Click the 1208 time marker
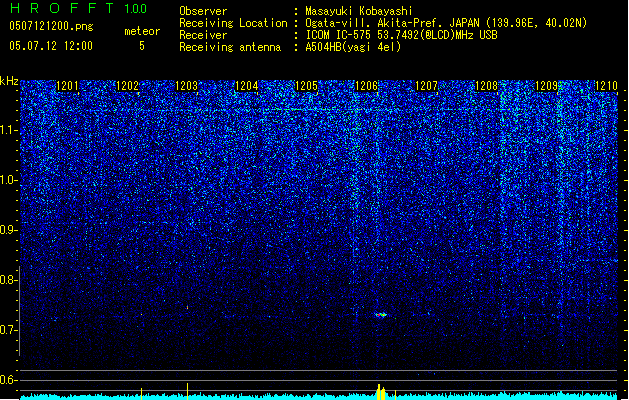This screenshot has height=400, width=629. pyautogui.click(x=487, y=86)
